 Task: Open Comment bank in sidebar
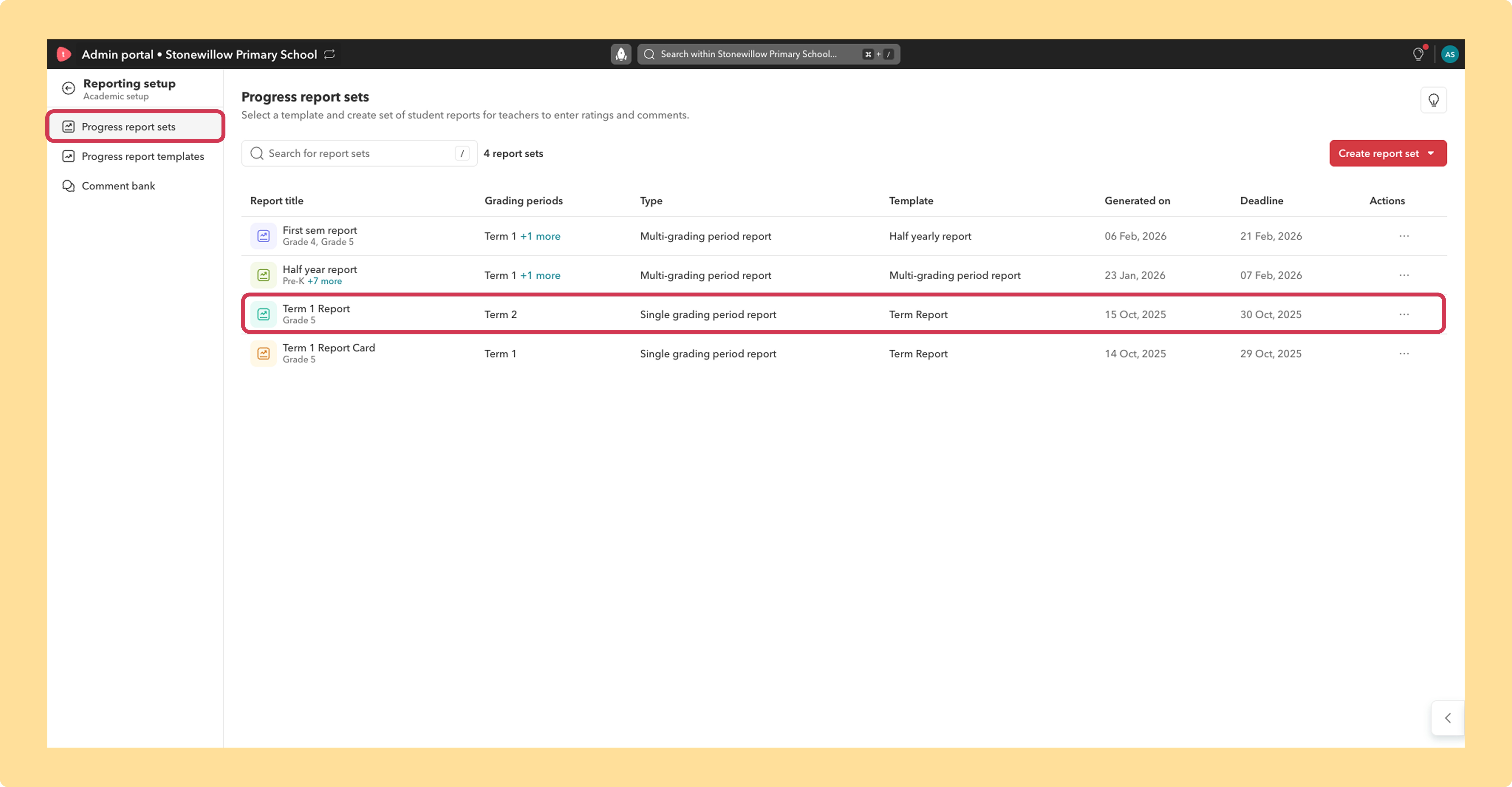pos(135,186)
